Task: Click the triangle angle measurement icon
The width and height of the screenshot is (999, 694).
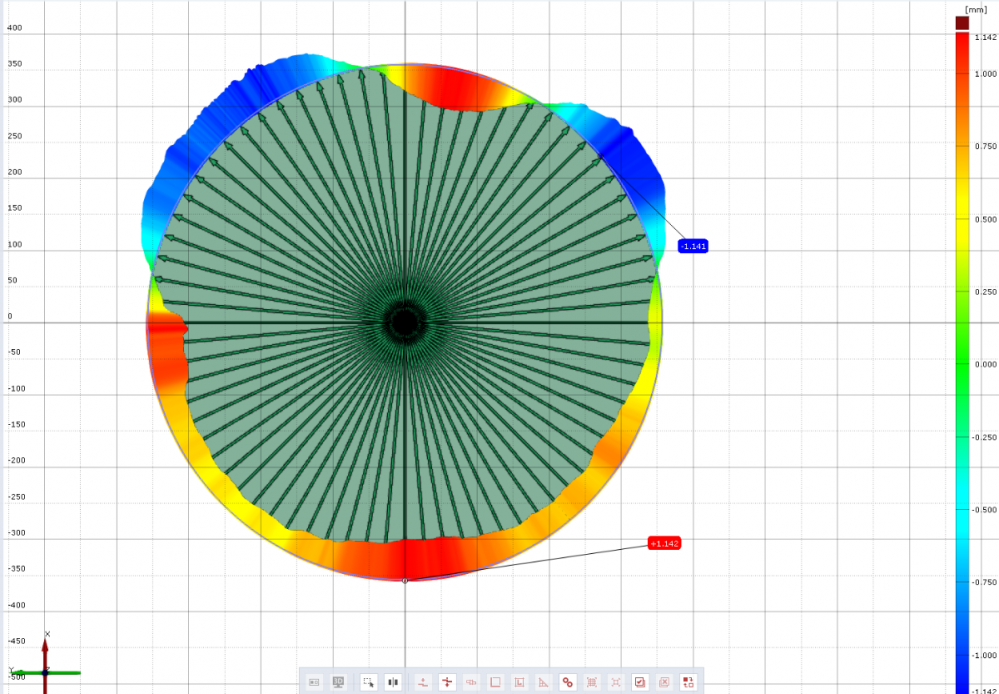Action: pos(543,682)
